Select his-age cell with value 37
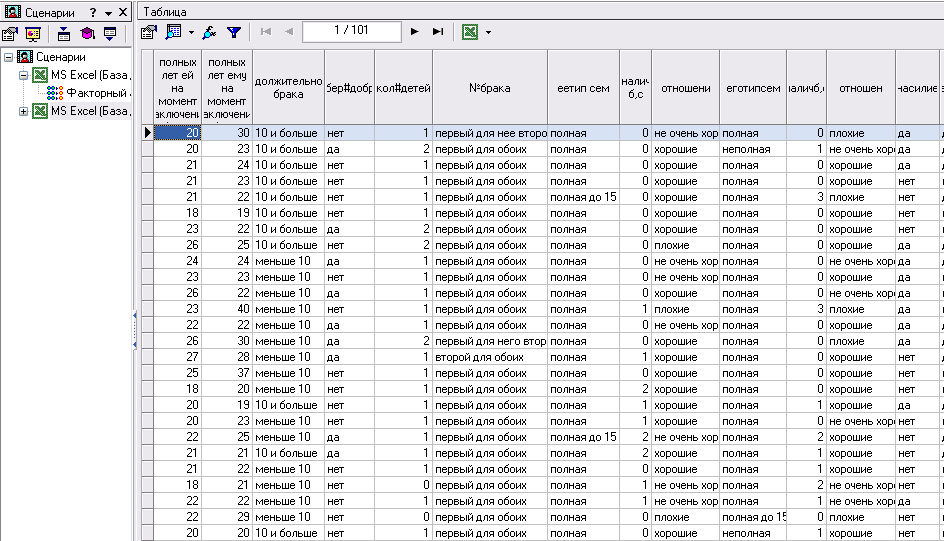Image resolution: width=944 pixels, height=541 pixels. 227,373
